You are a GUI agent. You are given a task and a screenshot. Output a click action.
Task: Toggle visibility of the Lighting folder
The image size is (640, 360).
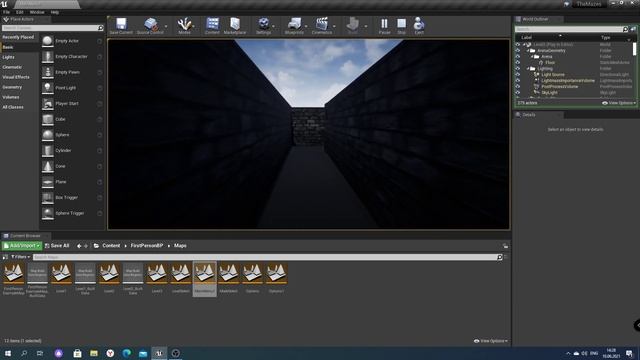click(518, 69)
